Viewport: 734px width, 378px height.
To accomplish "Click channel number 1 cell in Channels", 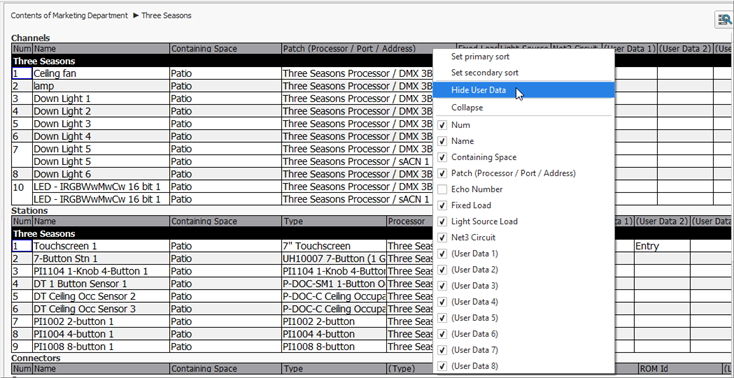I will (x=22, y=74).
